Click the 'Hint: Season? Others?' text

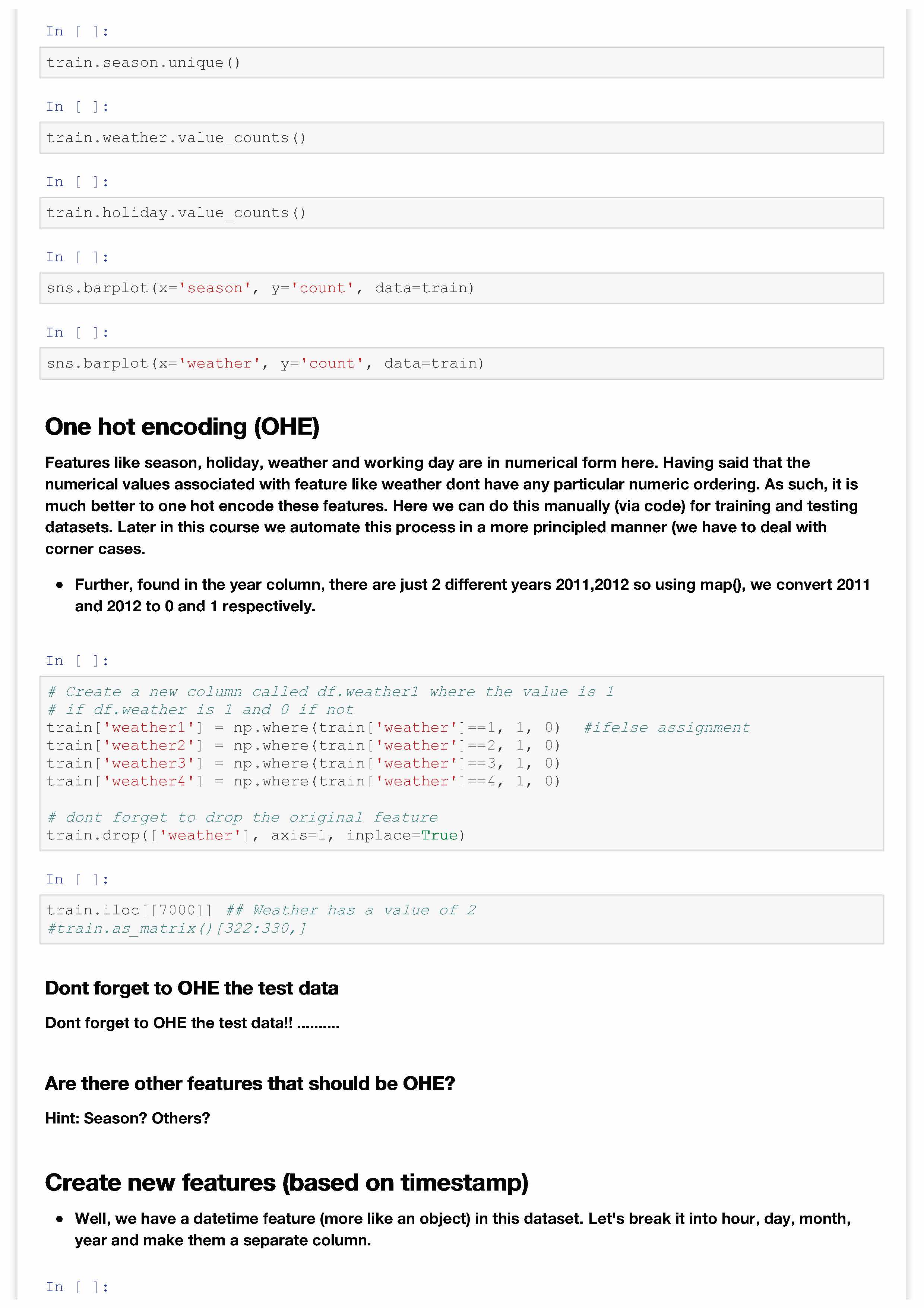click(127, 1118)
